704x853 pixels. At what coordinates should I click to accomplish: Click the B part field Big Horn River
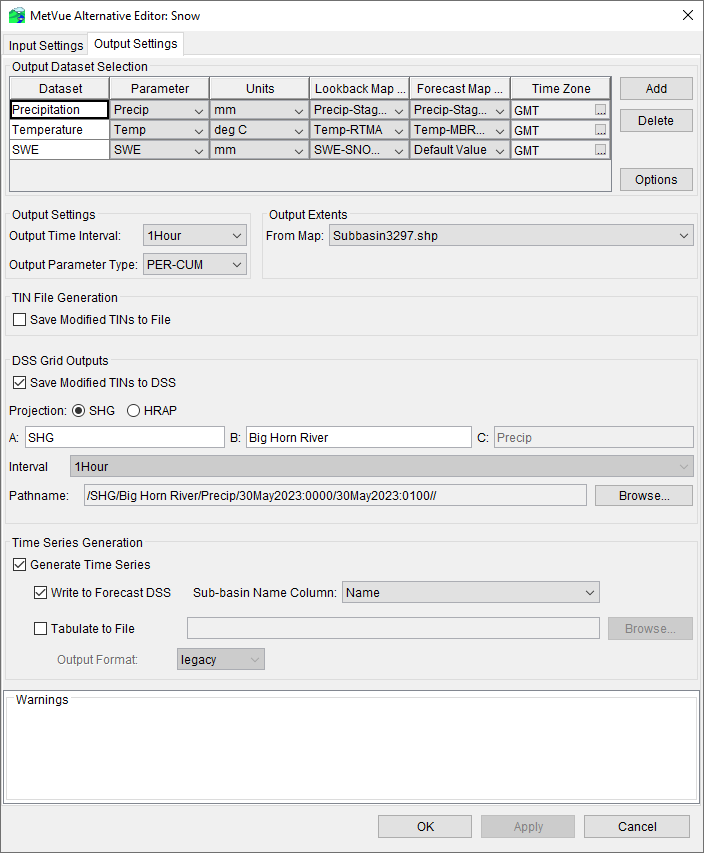click(359, 437)
